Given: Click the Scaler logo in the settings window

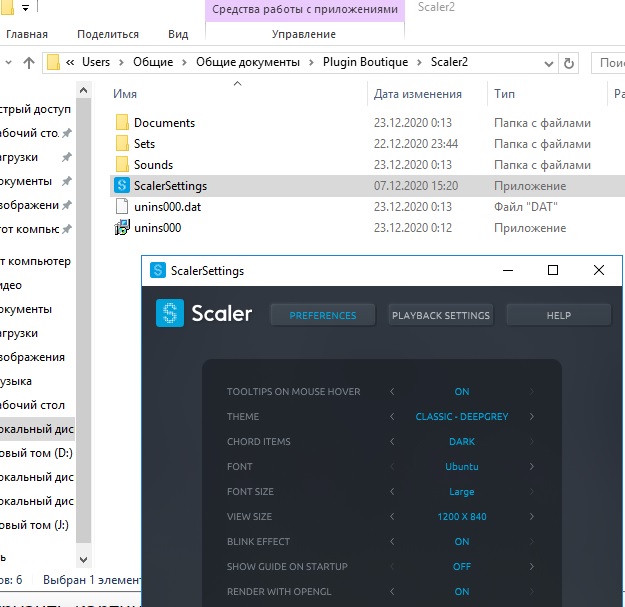Looking at the screenshot, I should 170,313.
